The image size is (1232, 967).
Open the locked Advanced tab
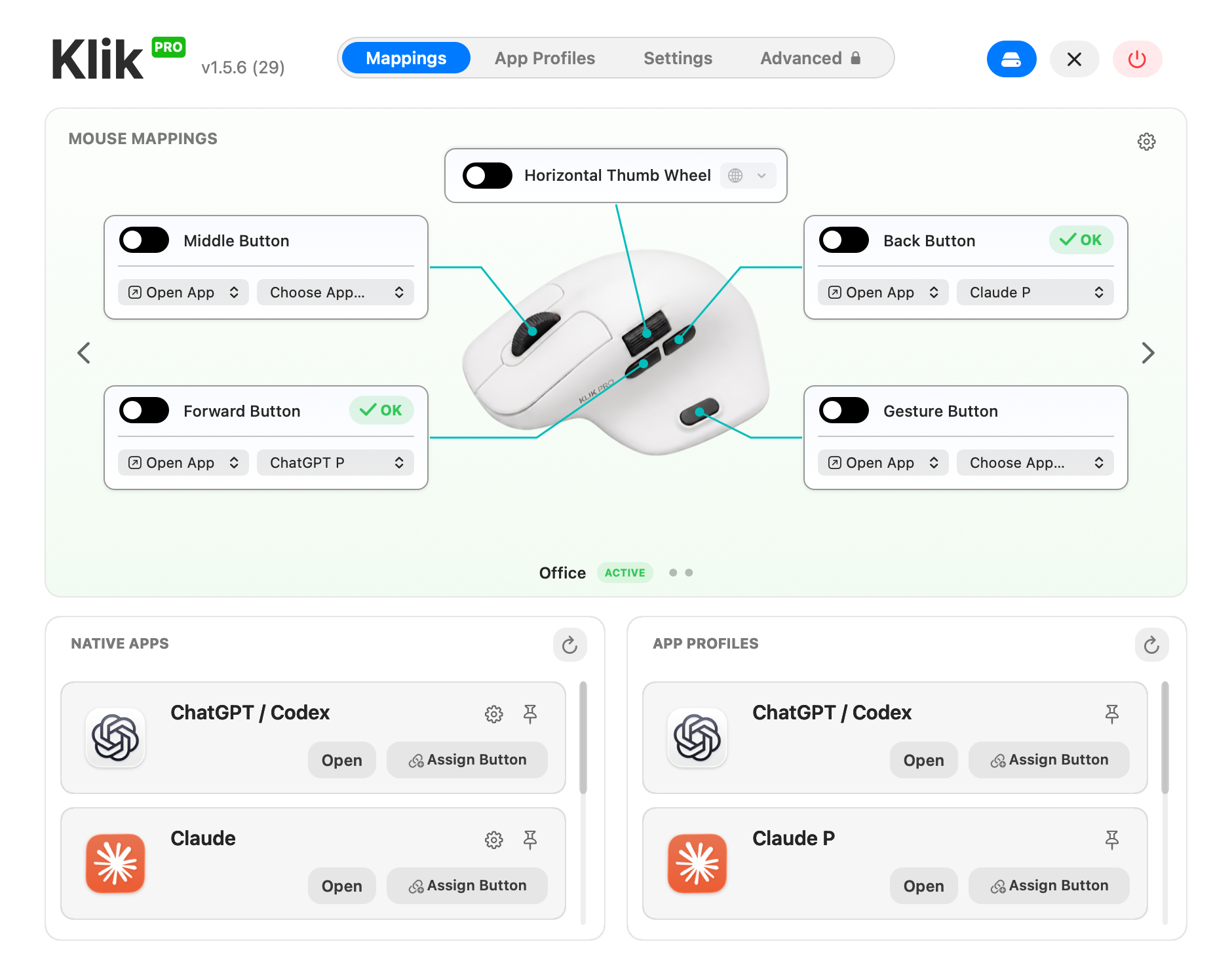click(811, 58)
